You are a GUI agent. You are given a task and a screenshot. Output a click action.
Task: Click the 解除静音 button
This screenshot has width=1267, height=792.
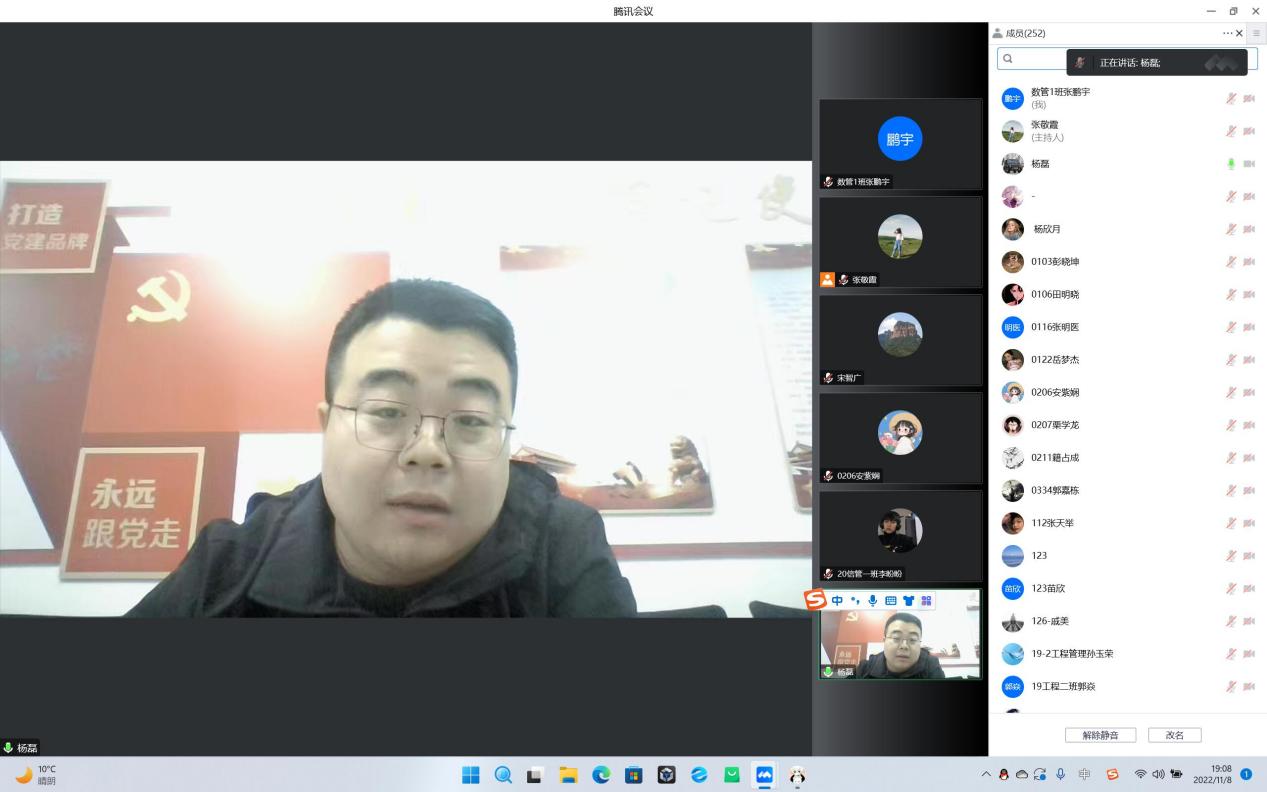pos(1100,735)
